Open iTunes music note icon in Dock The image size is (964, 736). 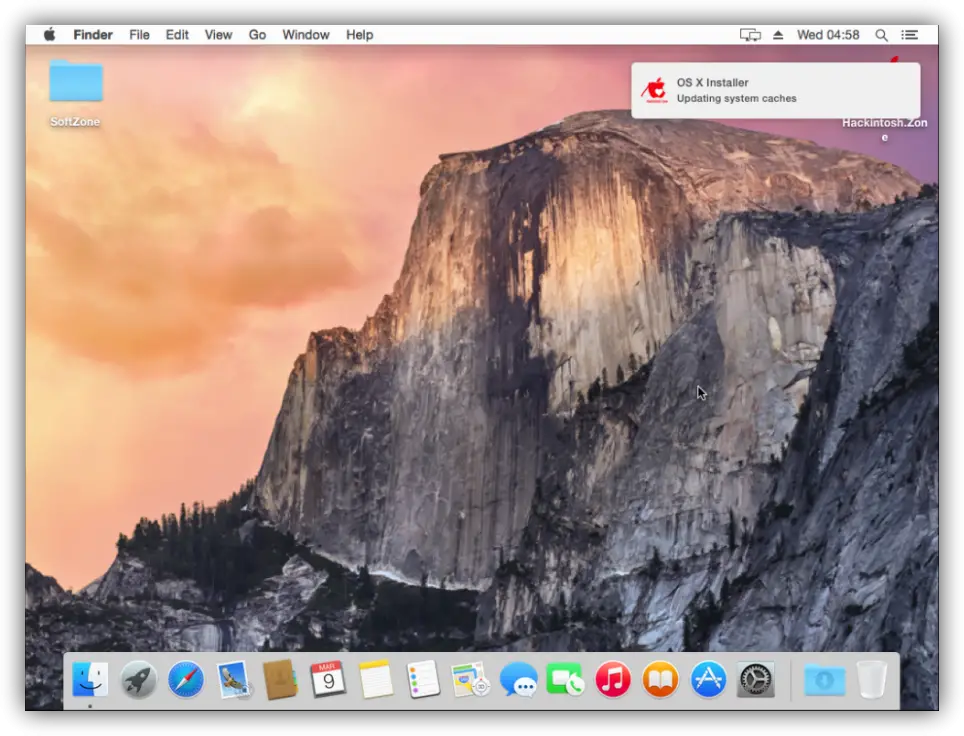coord(613,679)
